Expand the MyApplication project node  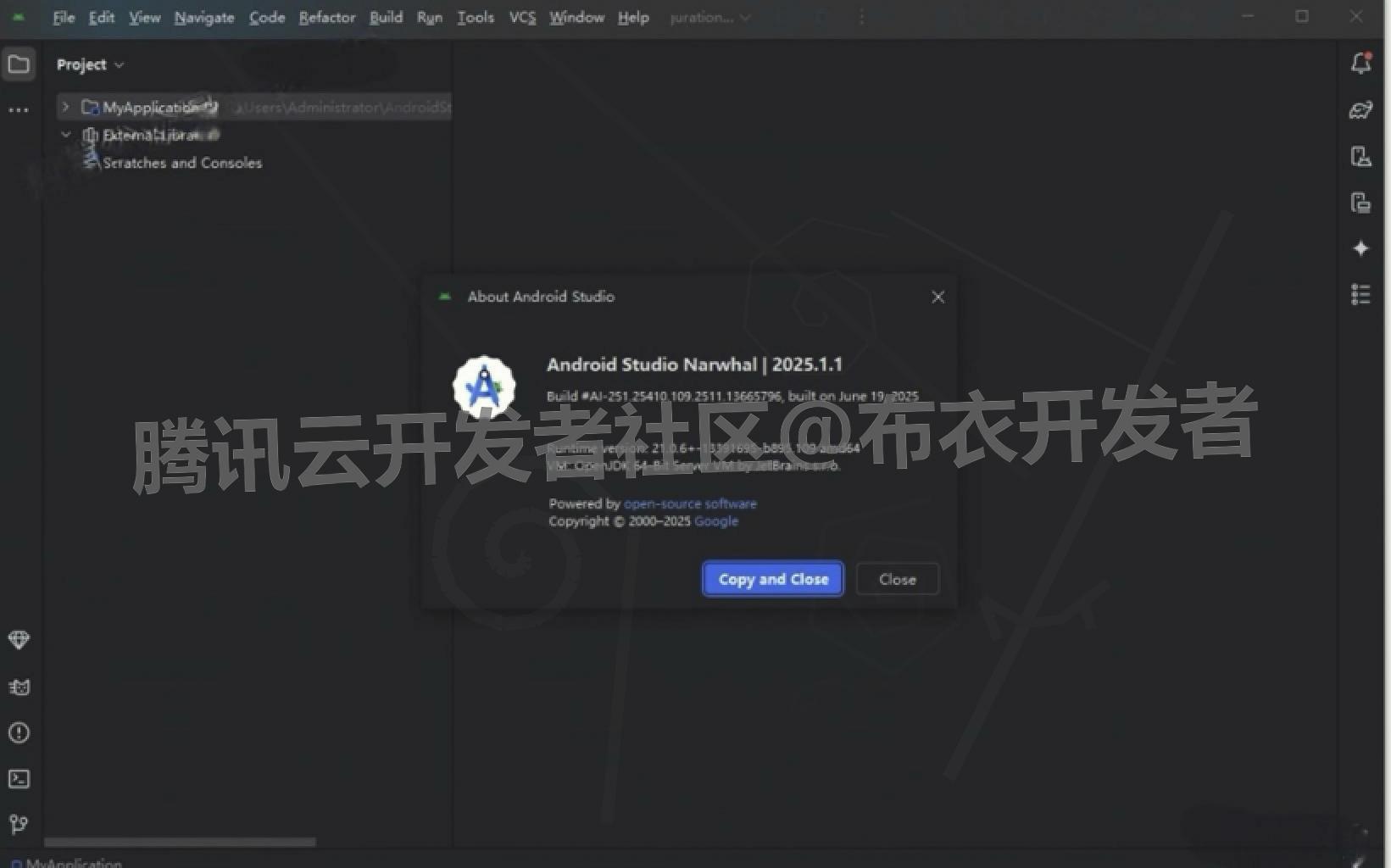click(66, 107)
